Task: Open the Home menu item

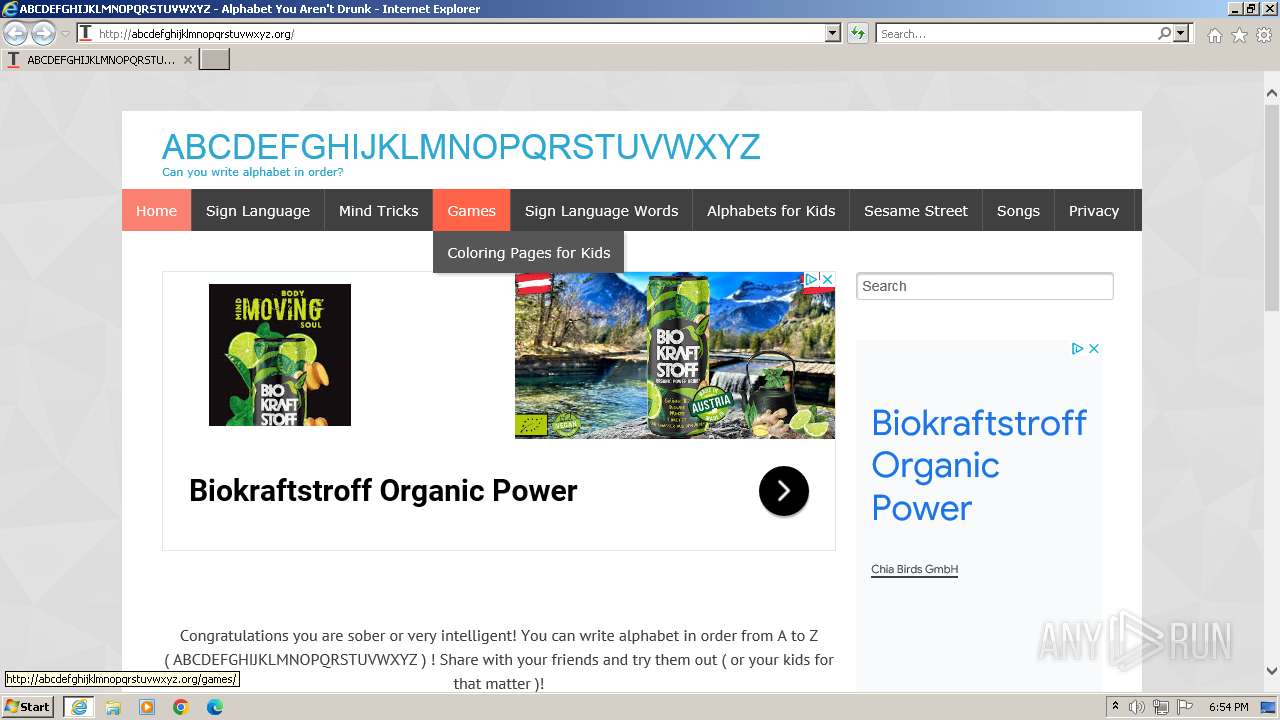Action: click(x=156, y=210)
